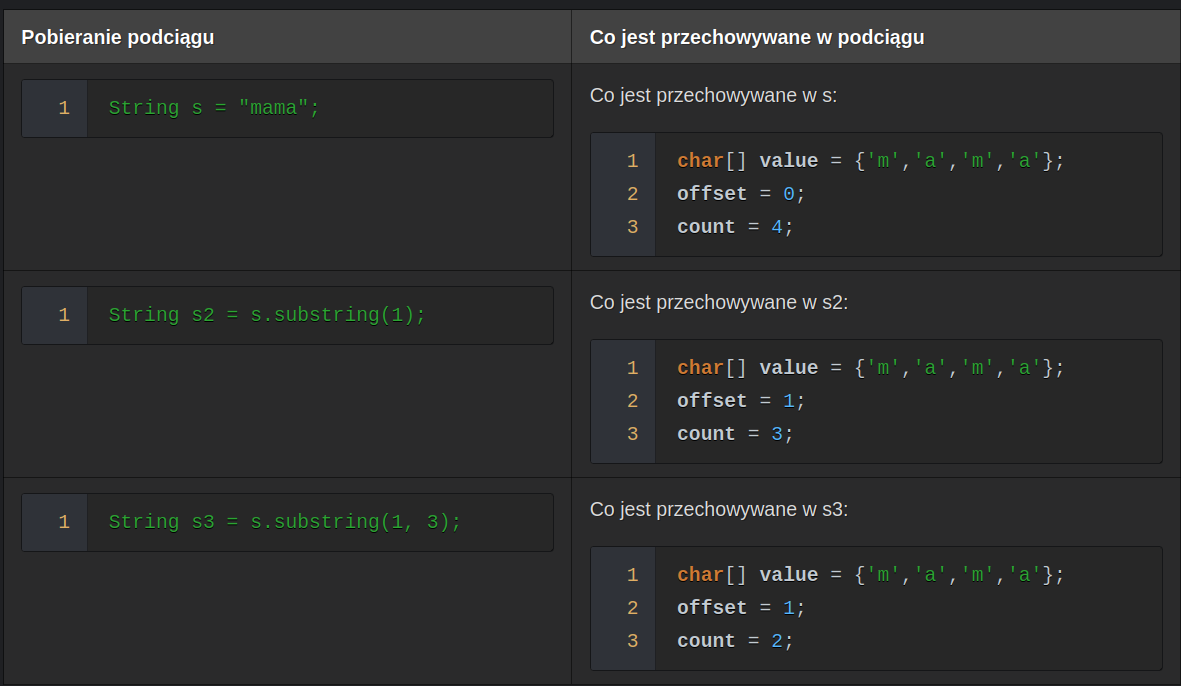Image resolution: width=1181 pixels, height=686 pixels.
Task: Click the char[] value line under the s3 label
Action: pyautogui.click(x=870, y=575)
